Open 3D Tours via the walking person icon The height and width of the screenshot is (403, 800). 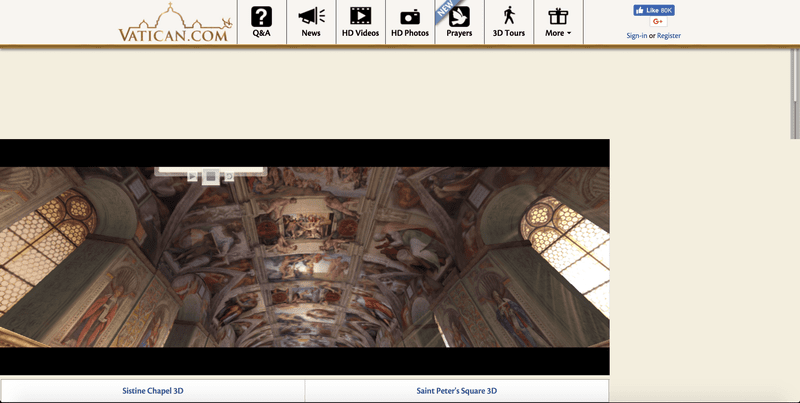click(x=509, y=15)
